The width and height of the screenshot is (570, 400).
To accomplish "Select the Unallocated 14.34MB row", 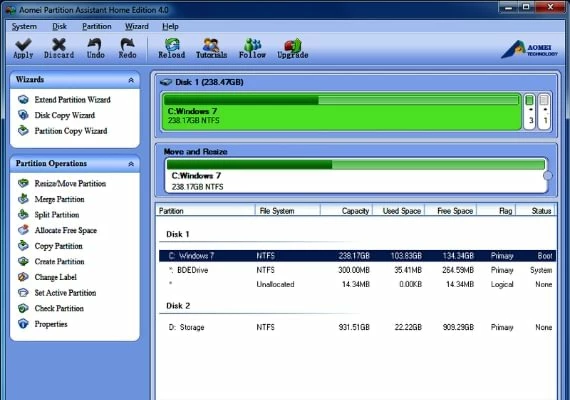I will pos(358,284).
